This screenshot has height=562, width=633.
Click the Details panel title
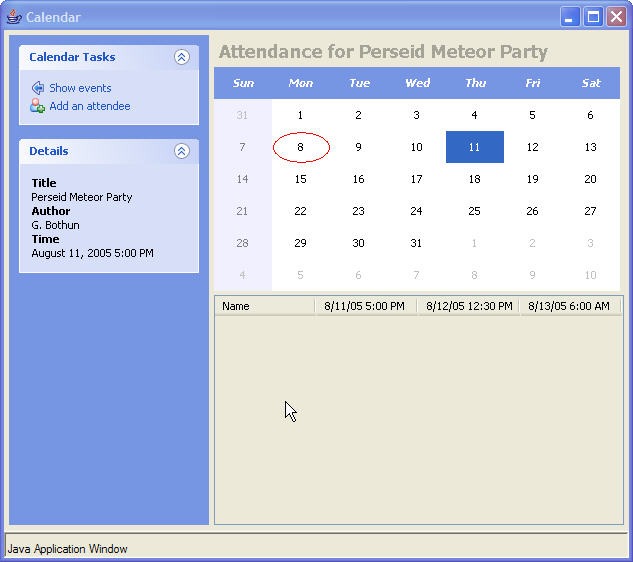pos(48,151)
